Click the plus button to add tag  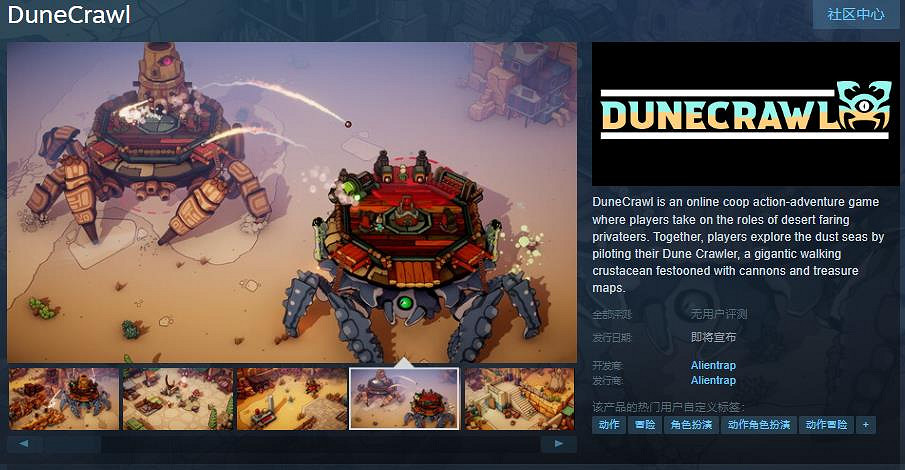point(866,425)
